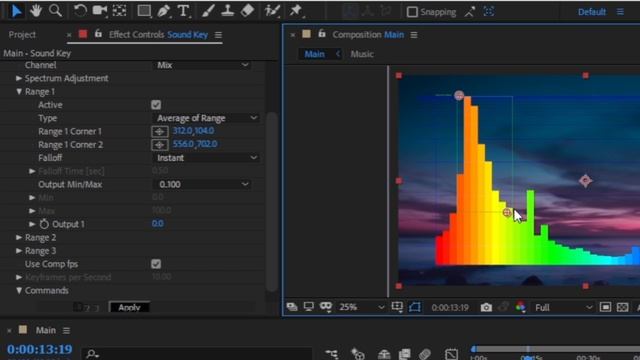This screenshot has height=360, width=640.
Task: Select the Rectangle shape tool
Action: 144,11
